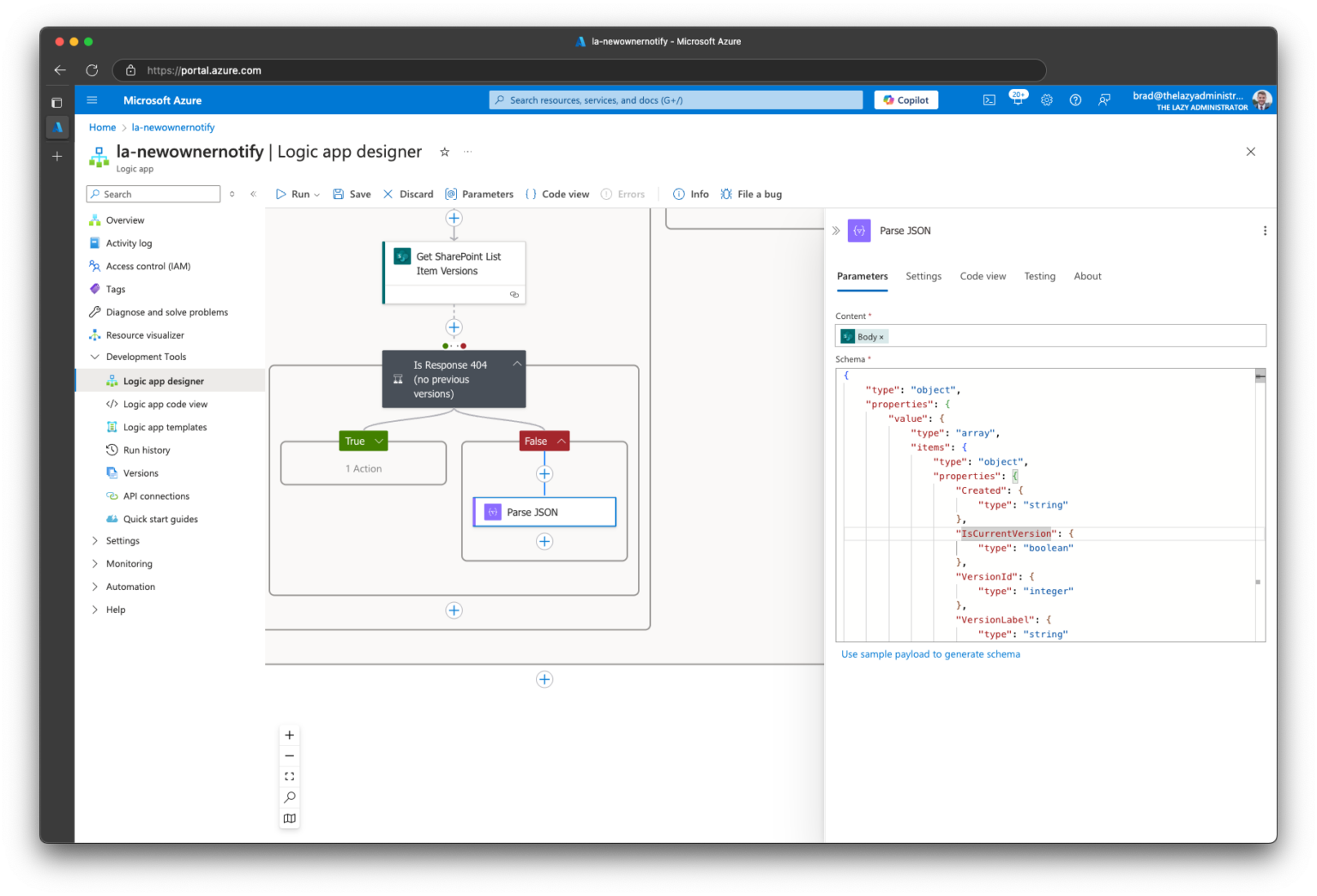
Task: Select the Get SharePoint List Item Versions action
Action: click(454, 273)
